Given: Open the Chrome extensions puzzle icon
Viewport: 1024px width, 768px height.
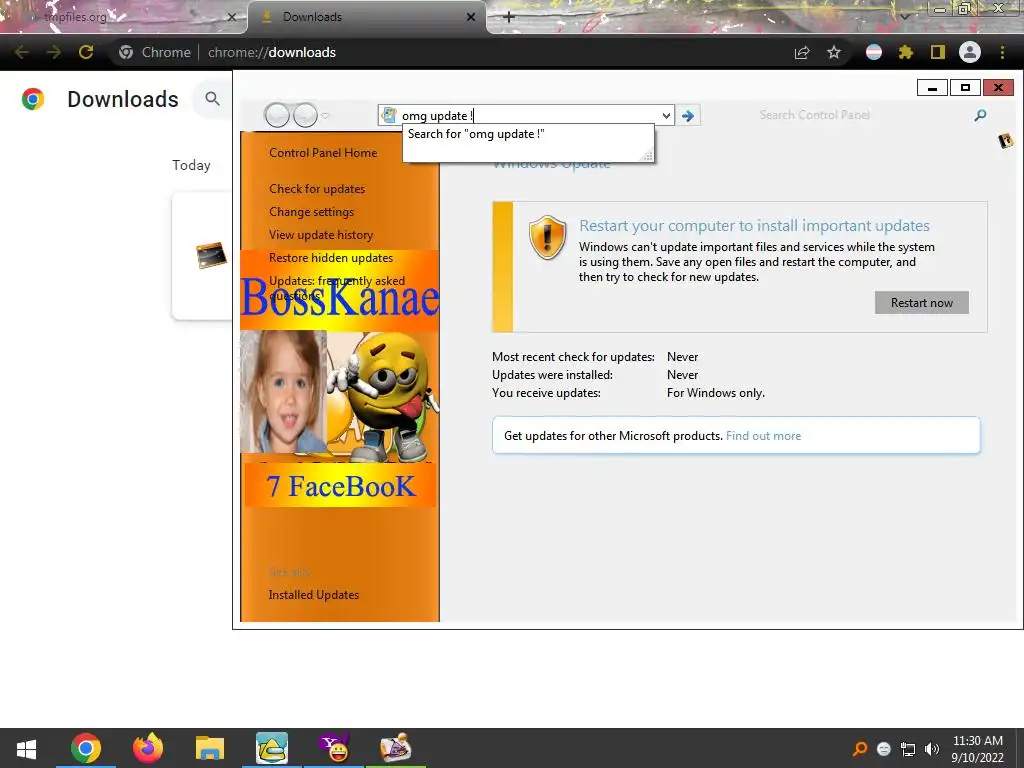Looking at the screenshot, I should coord(906,52).
